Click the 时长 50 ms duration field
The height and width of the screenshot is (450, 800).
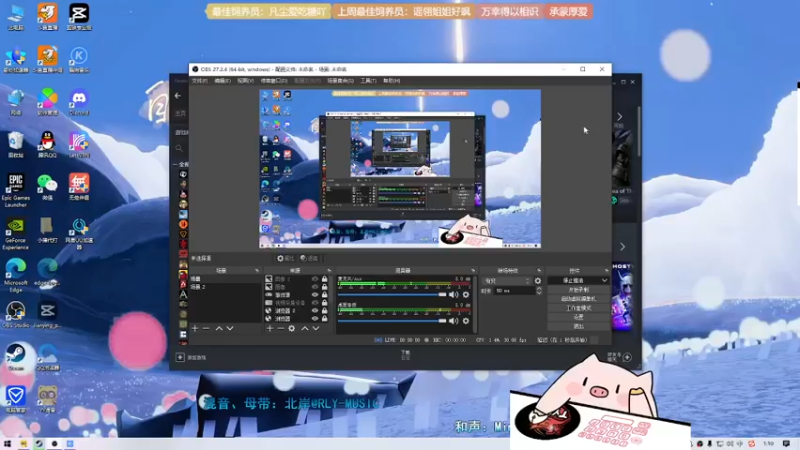click(514, 291)
